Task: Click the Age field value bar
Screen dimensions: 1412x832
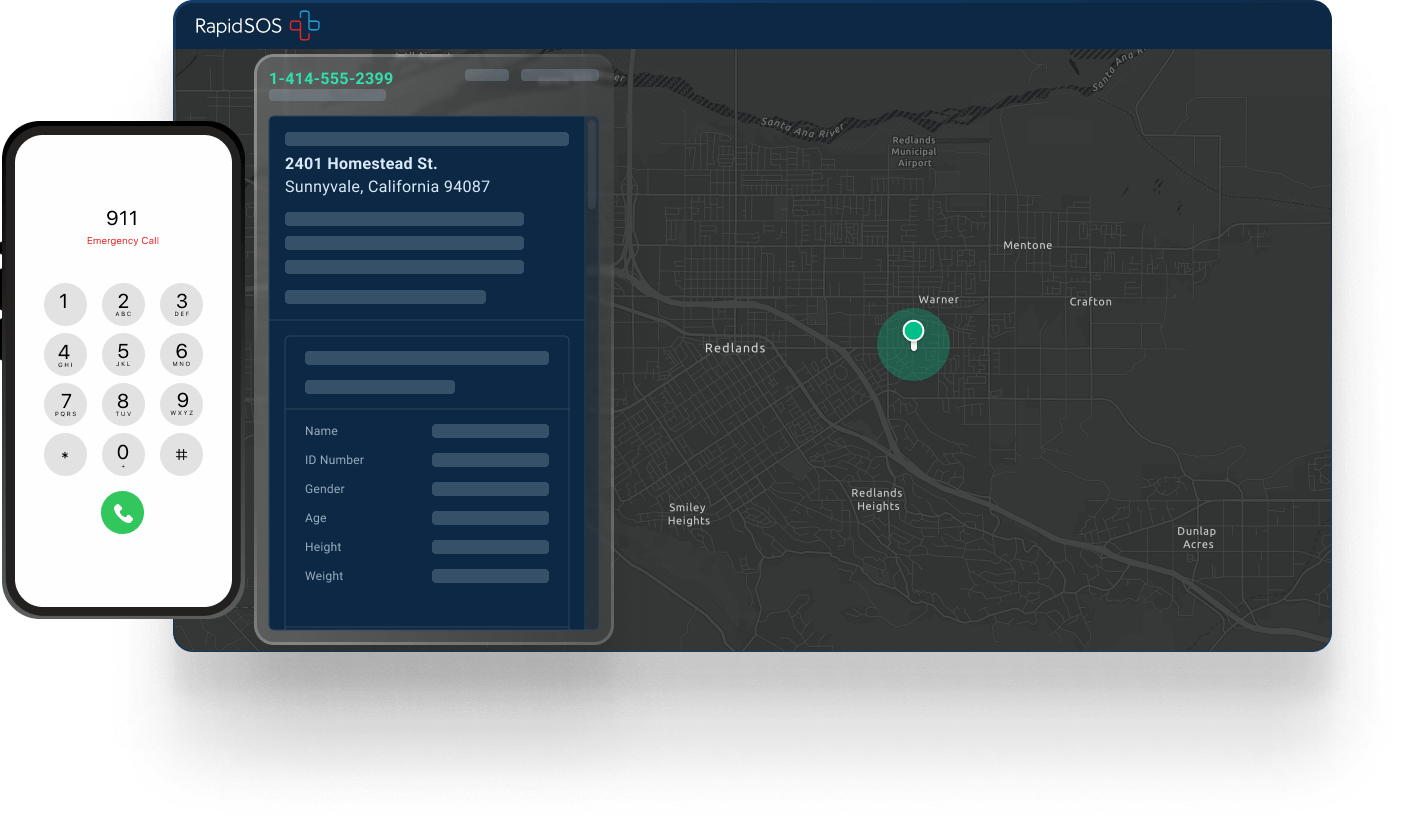Action: [490, 517]
